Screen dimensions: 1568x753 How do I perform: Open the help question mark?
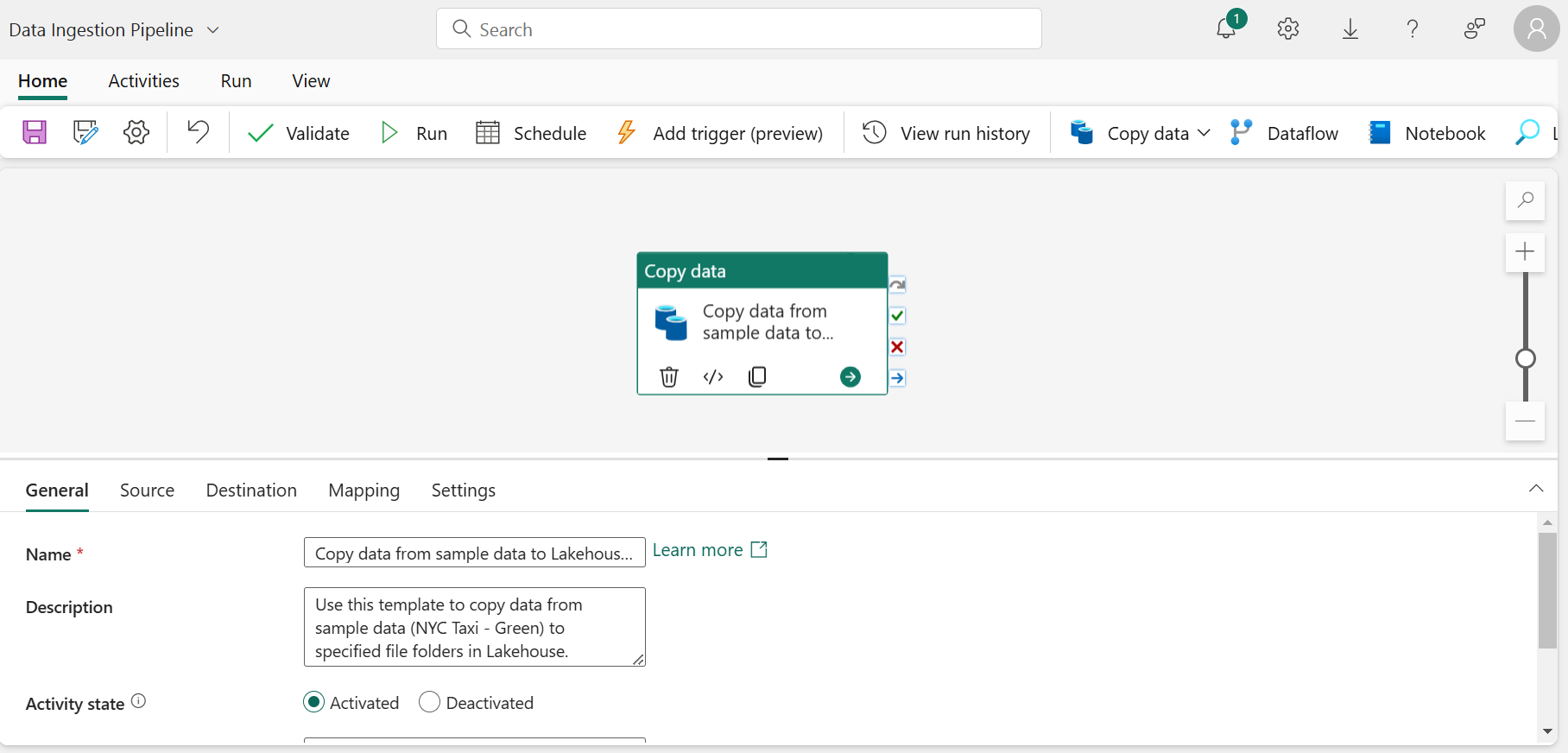[x=1413, y=28]
